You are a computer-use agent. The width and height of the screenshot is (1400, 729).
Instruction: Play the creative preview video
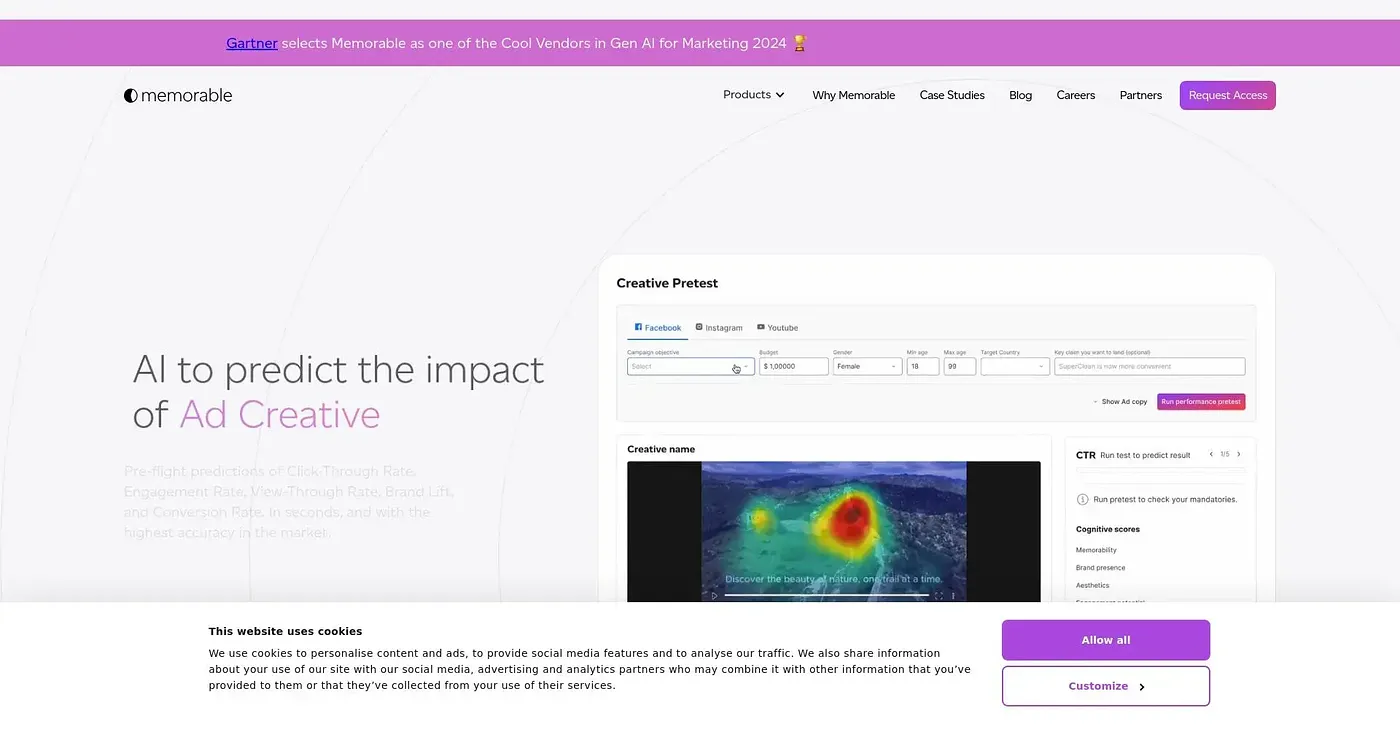coord(714,595)
